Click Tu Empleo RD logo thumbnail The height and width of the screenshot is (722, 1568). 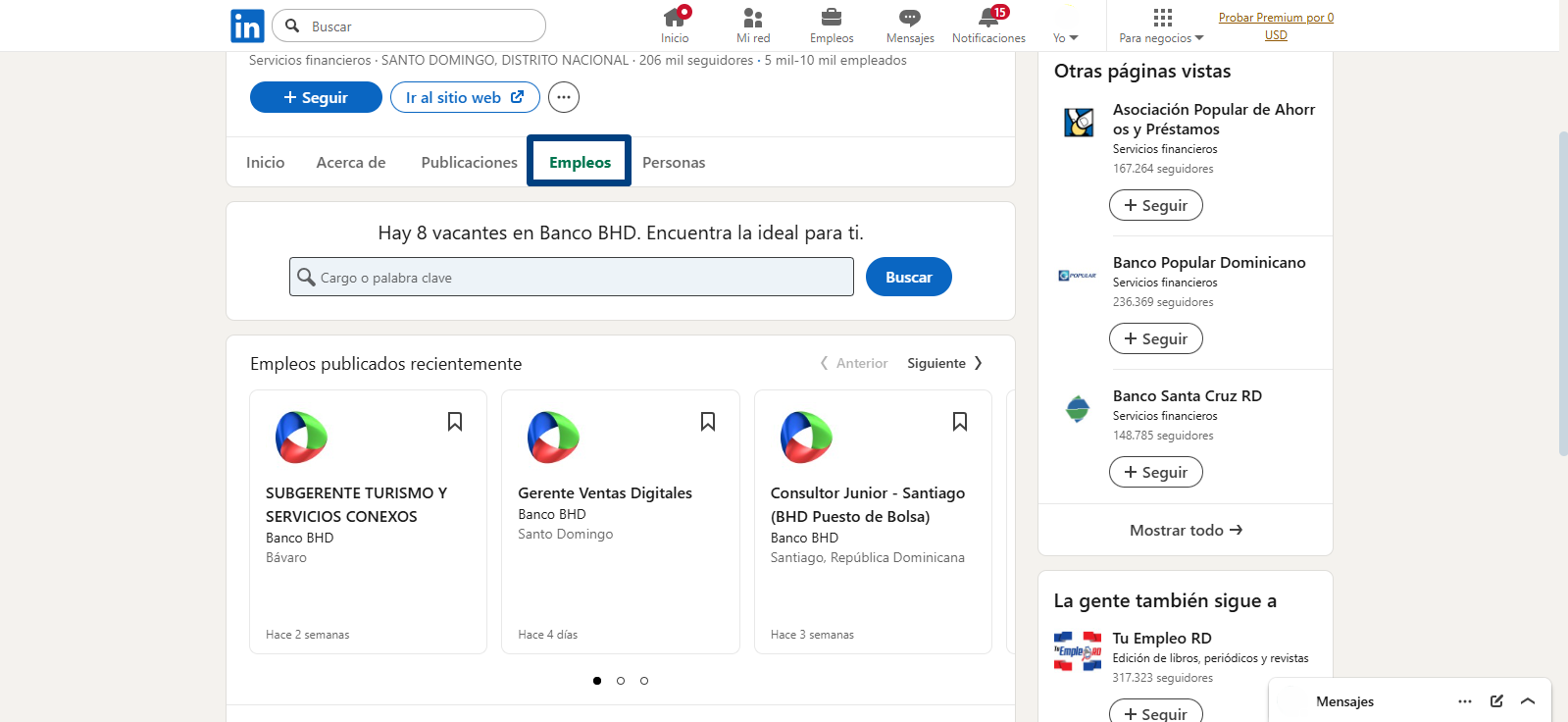1078,651
